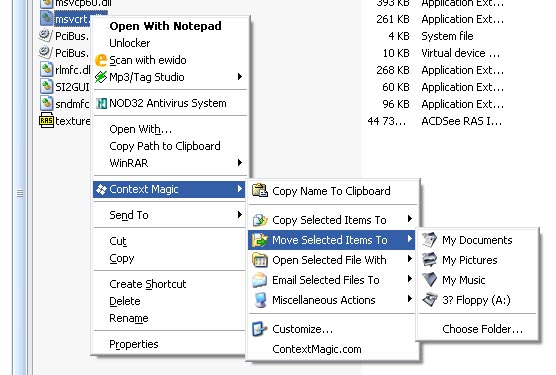The height and width of the screenshot is (375, 556).
Task: Expand the WinRAR submenu arrow
Action: pyautogui.click(x=240, y=163)
